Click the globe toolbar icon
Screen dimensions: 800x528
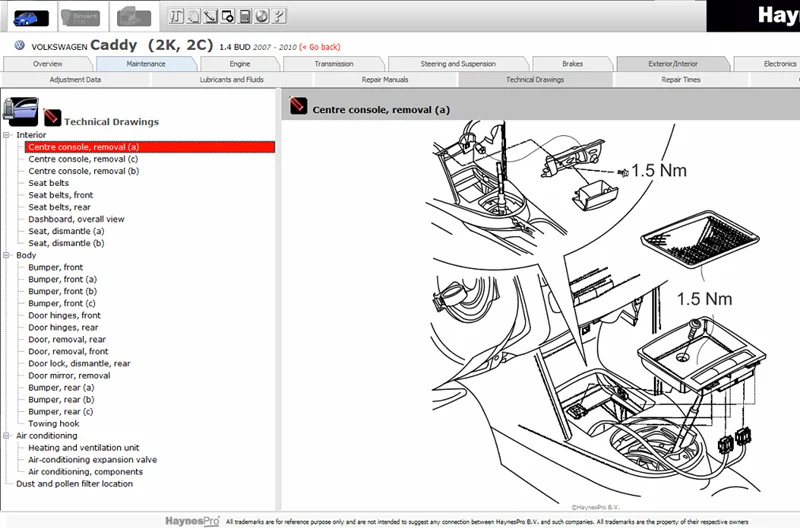tap(262, 16)
